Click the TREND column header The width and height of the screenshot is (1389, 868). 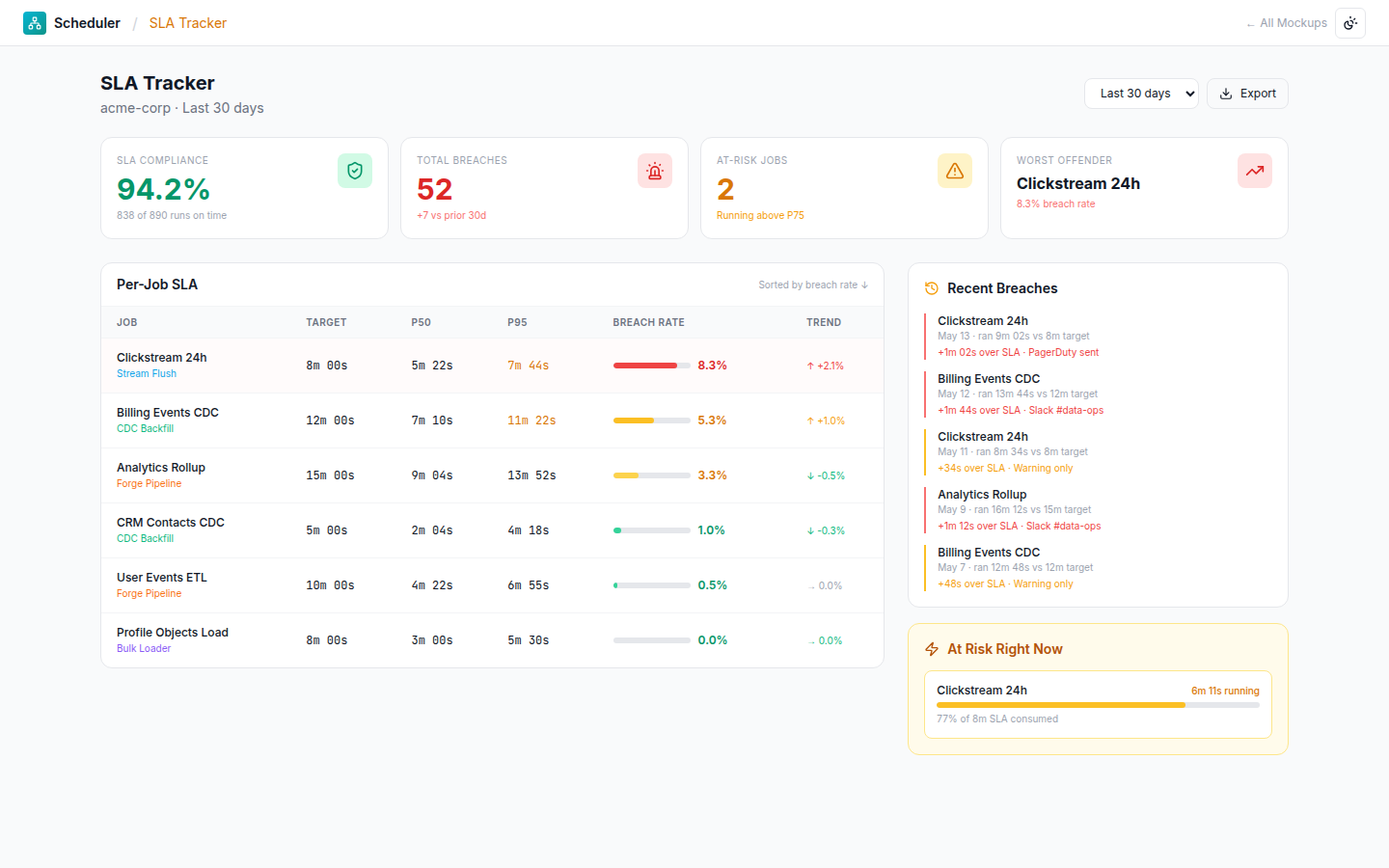point(824,322)
